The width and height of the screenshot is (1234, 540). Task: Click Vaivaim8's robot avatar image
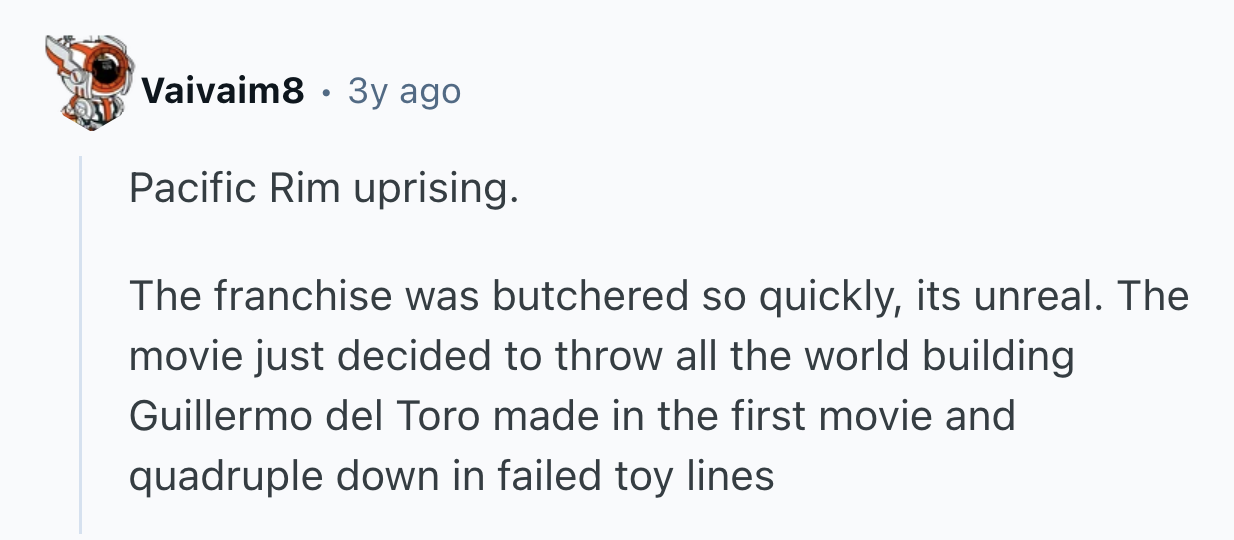[x=87, y=87]
